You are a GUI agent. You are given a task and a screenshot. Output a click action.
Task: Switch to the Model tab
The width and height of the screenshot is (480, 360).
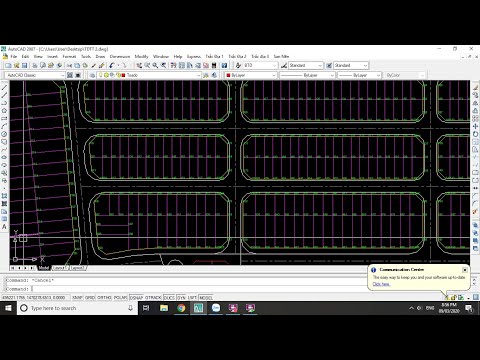(x=44, y=268)
